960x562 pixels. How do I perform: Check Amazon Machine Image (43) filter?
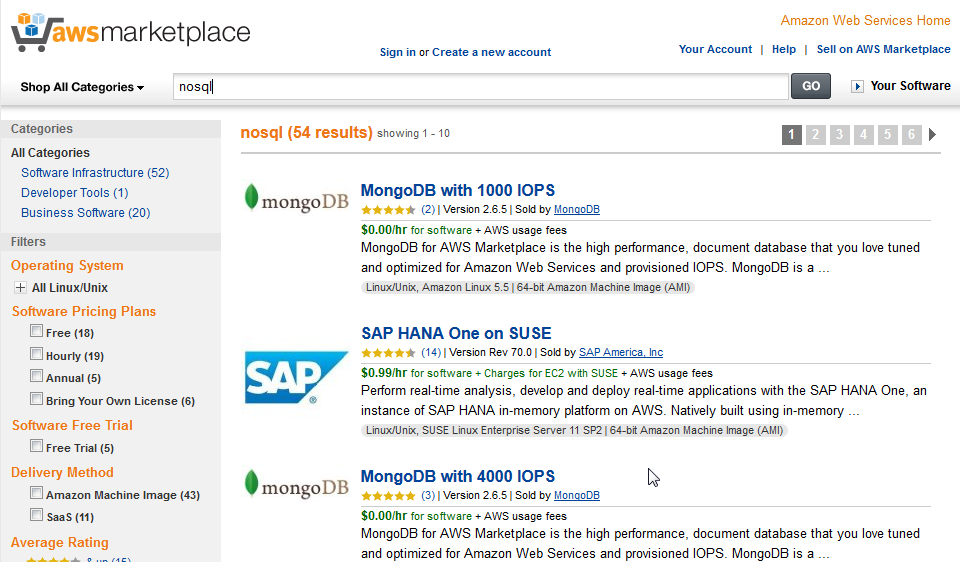[x=36, y=493]
